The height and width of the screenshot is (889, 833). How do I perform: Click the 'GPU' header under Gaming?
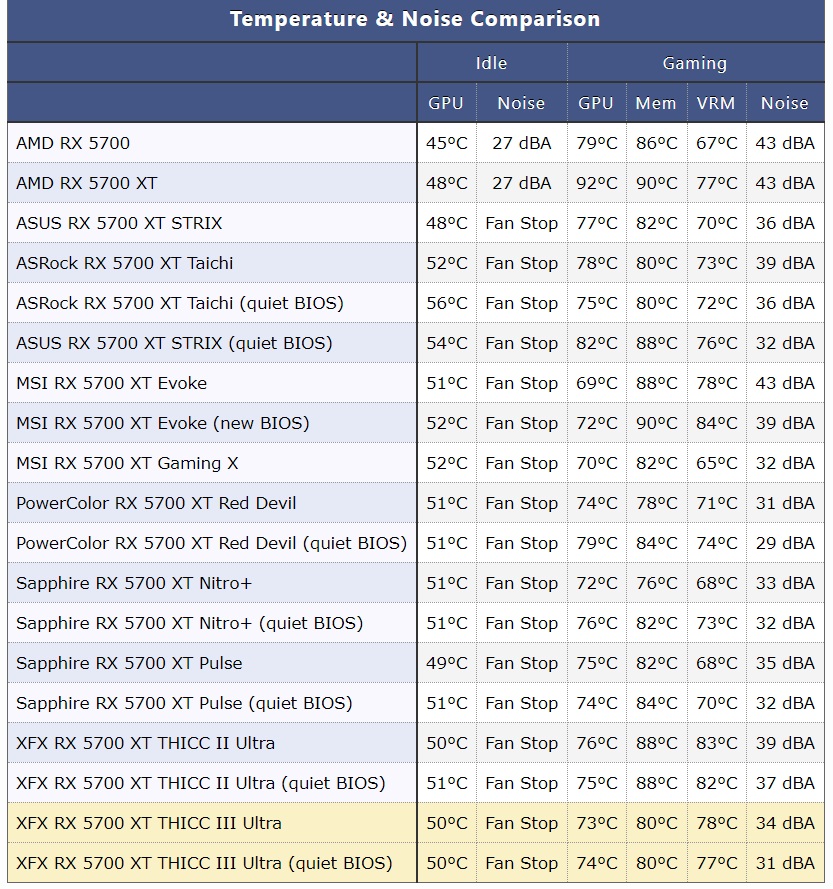click(595, 103)
